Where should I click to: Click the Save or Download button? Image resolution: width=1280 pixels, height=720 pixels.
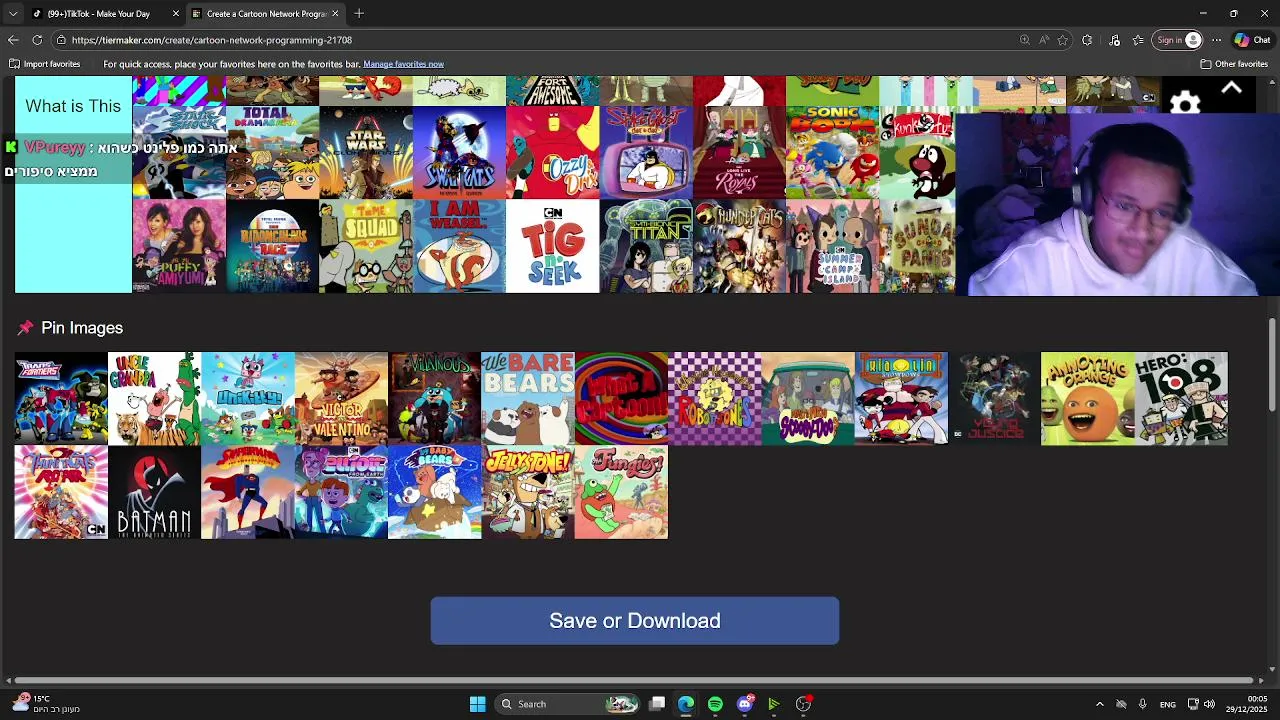pos(635,621)
